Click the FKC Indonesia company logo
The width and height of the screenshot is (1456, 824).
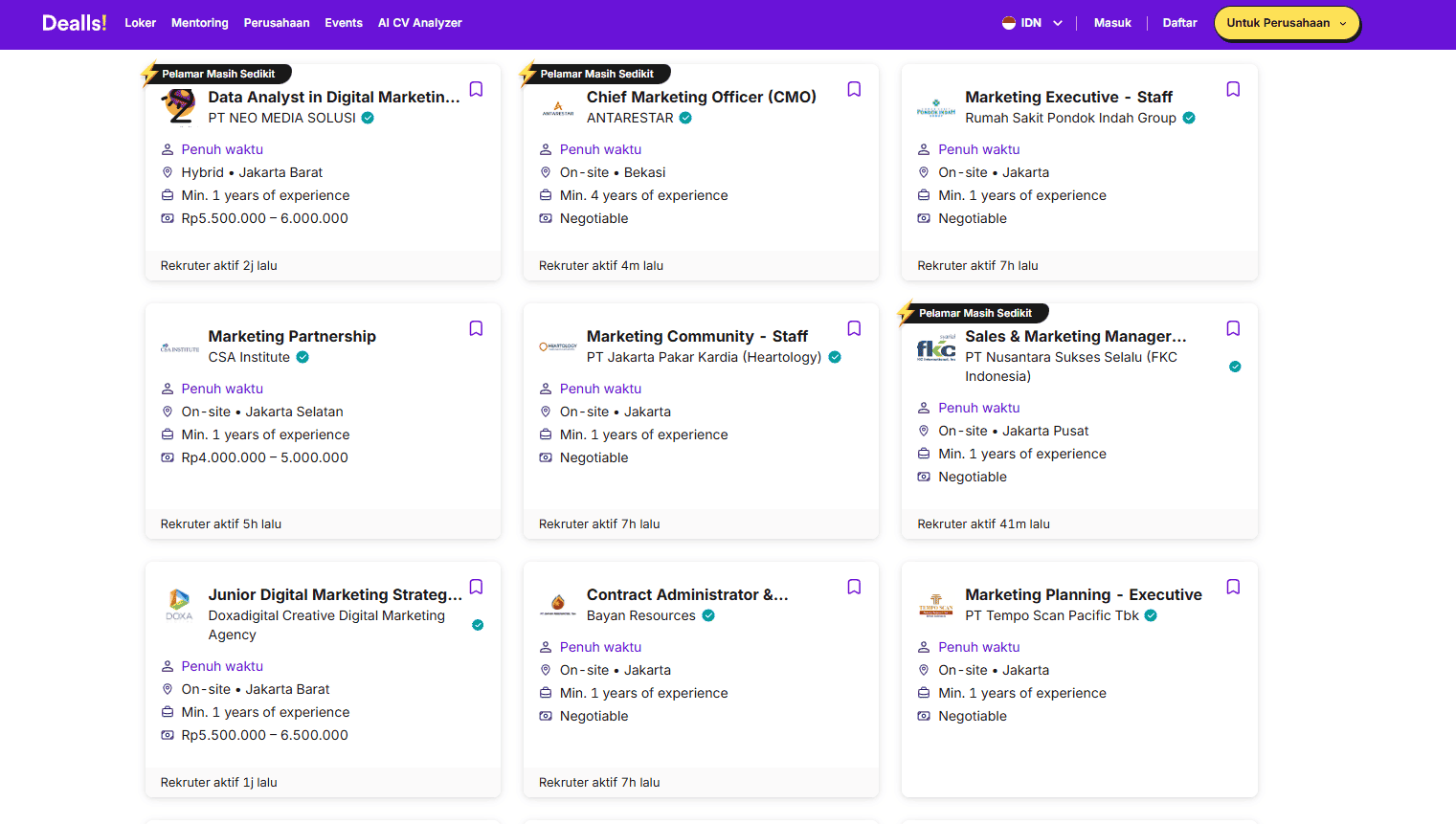[936, 347]
